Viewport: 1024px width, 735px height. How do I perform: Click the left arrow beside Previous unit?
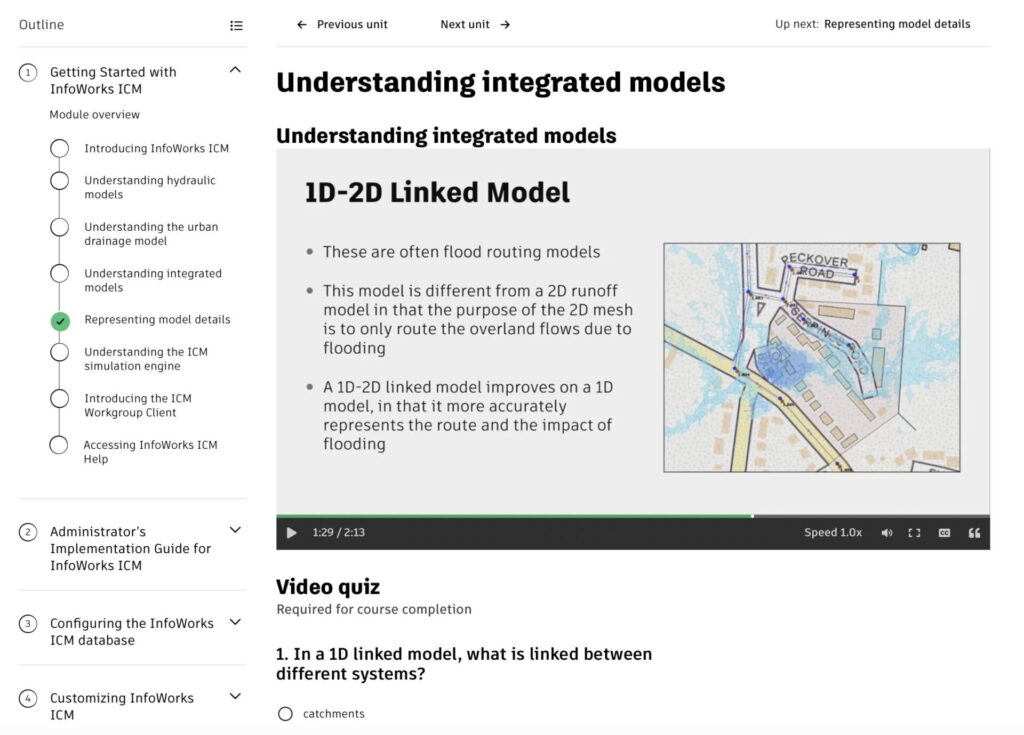tap(302, 25)
